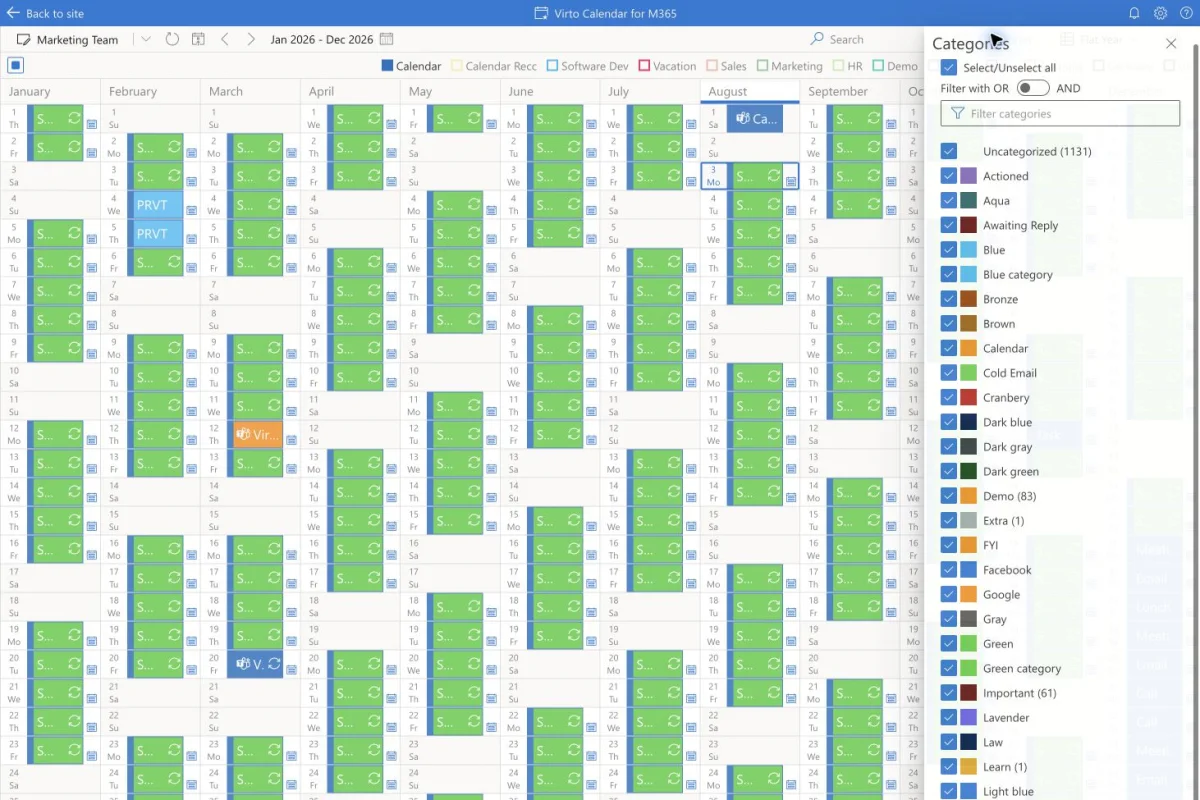Click the Virto Calendar for M365 title icon
1200x800 pixels.
541,13
